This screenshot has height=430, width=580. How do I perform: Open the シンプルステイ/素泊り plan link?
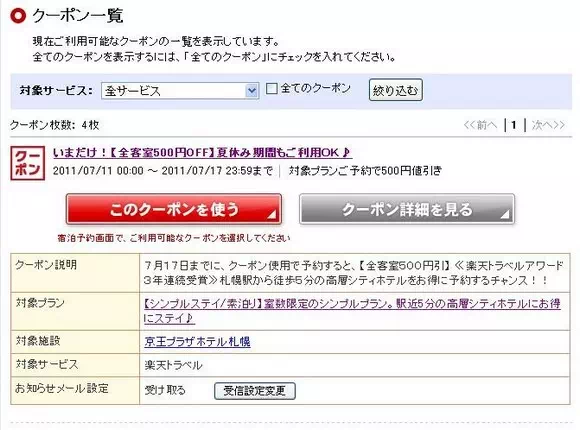[352, 311]
